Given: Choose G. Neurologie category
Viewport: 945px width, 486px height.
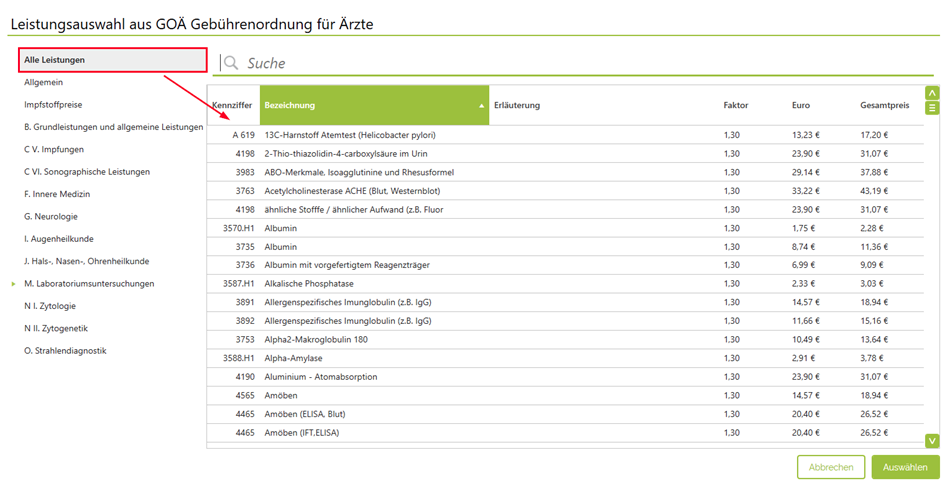Looking at the screenshot, I should tap(51, 216).
